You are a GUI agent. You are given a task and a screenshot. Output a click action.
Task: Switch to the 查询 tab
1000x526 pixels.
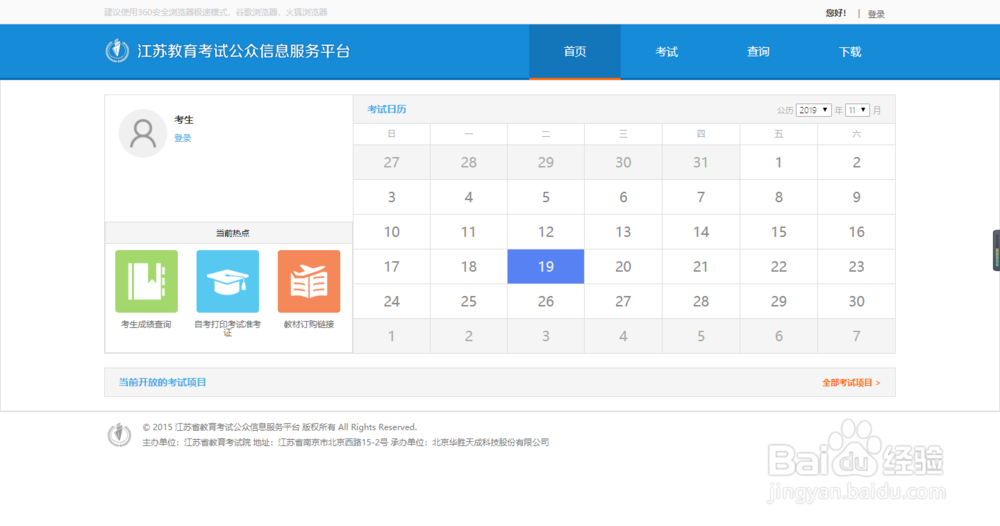758,52
